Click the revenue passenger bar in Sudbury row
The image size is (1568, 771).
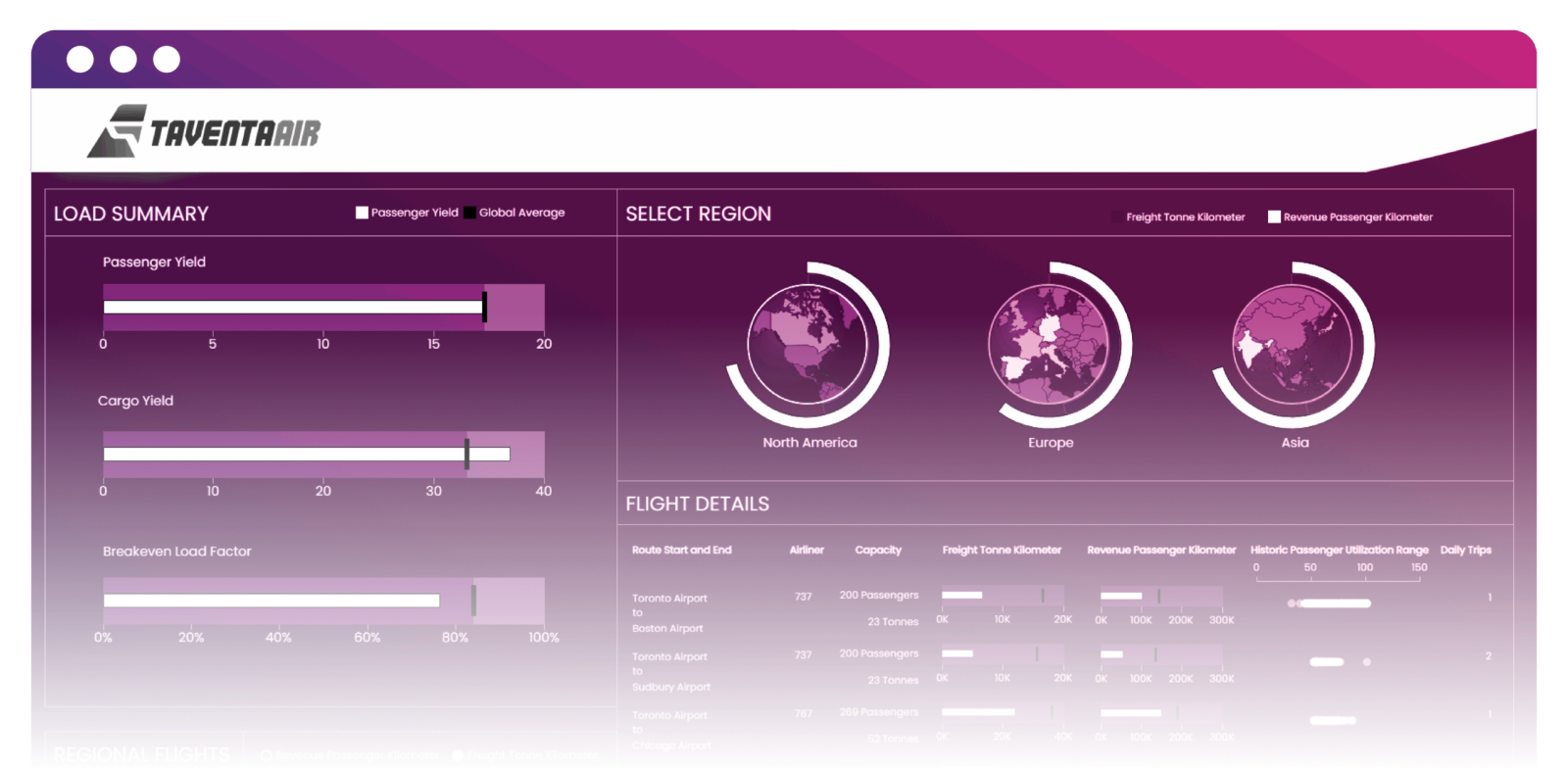click(1112, 654)
